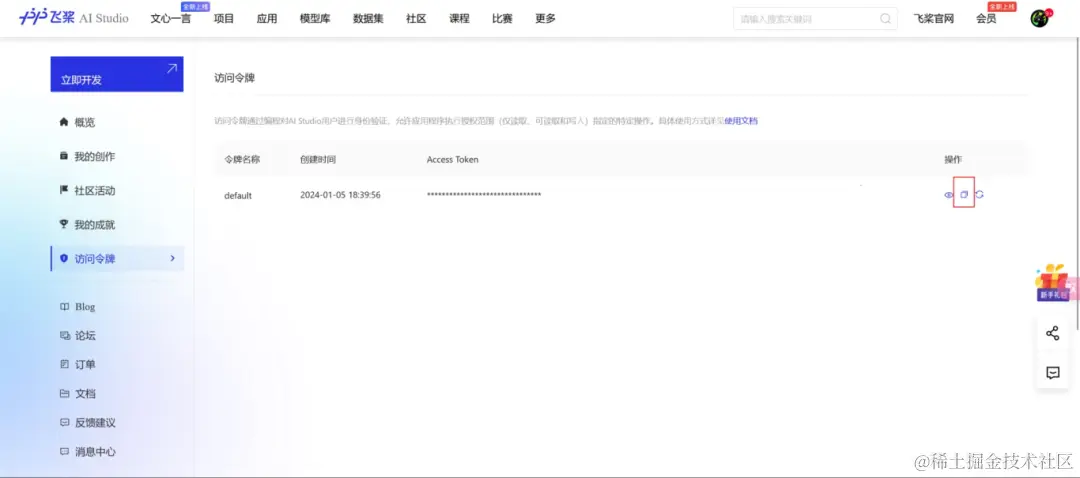Screen dimensions: 1080x478
Task: Expand the 更多 navigation menu
Action: click(x=546, y=19)
